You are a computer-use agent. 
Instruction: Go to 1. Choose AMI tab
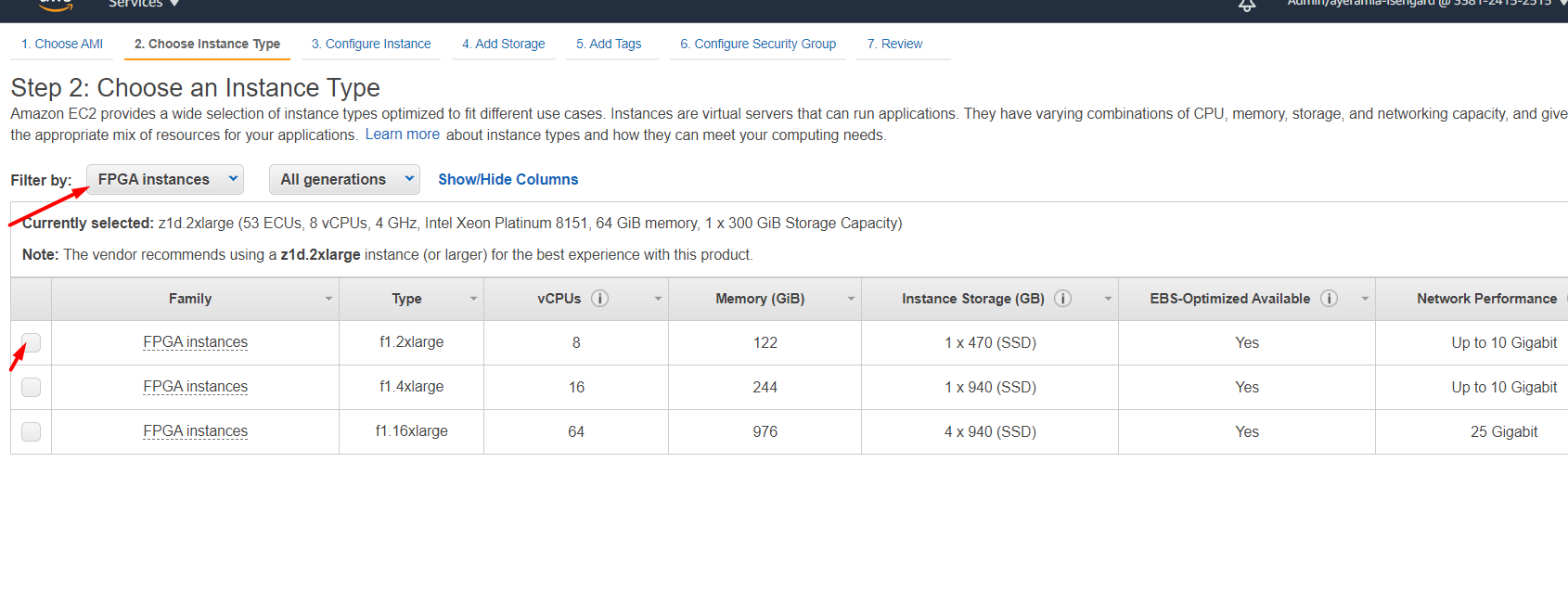[62, 44]
